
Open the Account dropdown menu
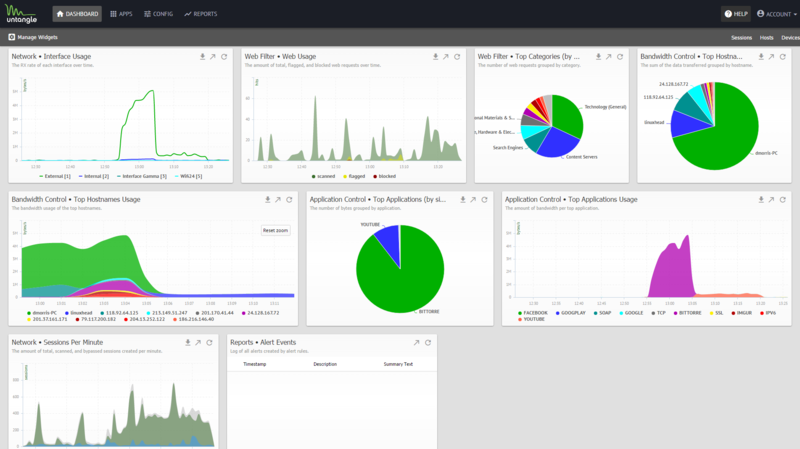(776, 14)
